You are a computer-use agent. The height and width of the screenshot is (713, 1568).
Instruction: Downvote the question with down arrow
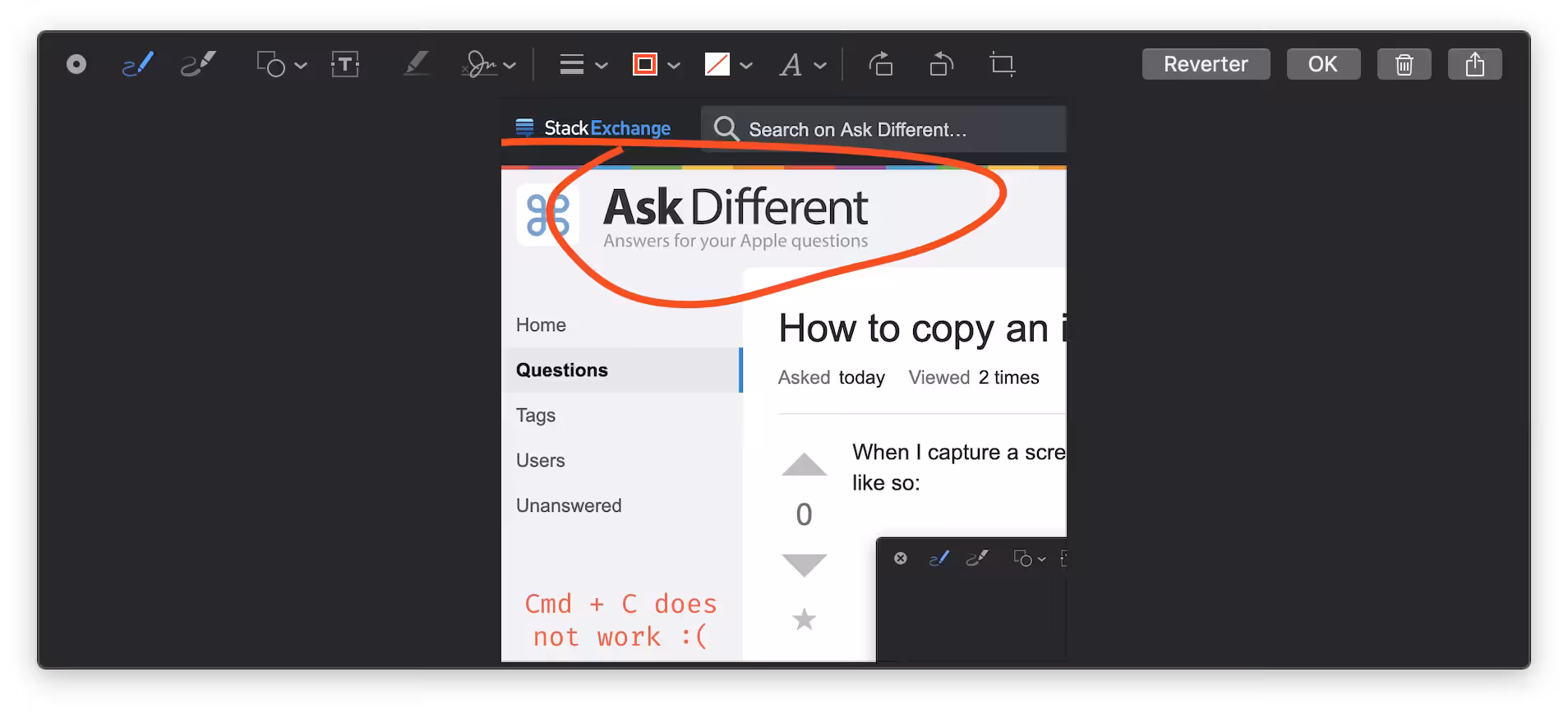point(804,565)
